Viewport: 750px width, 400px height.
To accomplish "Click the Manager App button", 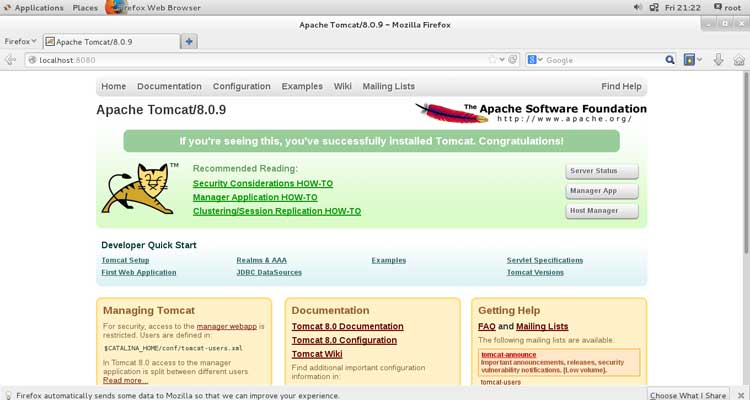I will coord(602,190).
